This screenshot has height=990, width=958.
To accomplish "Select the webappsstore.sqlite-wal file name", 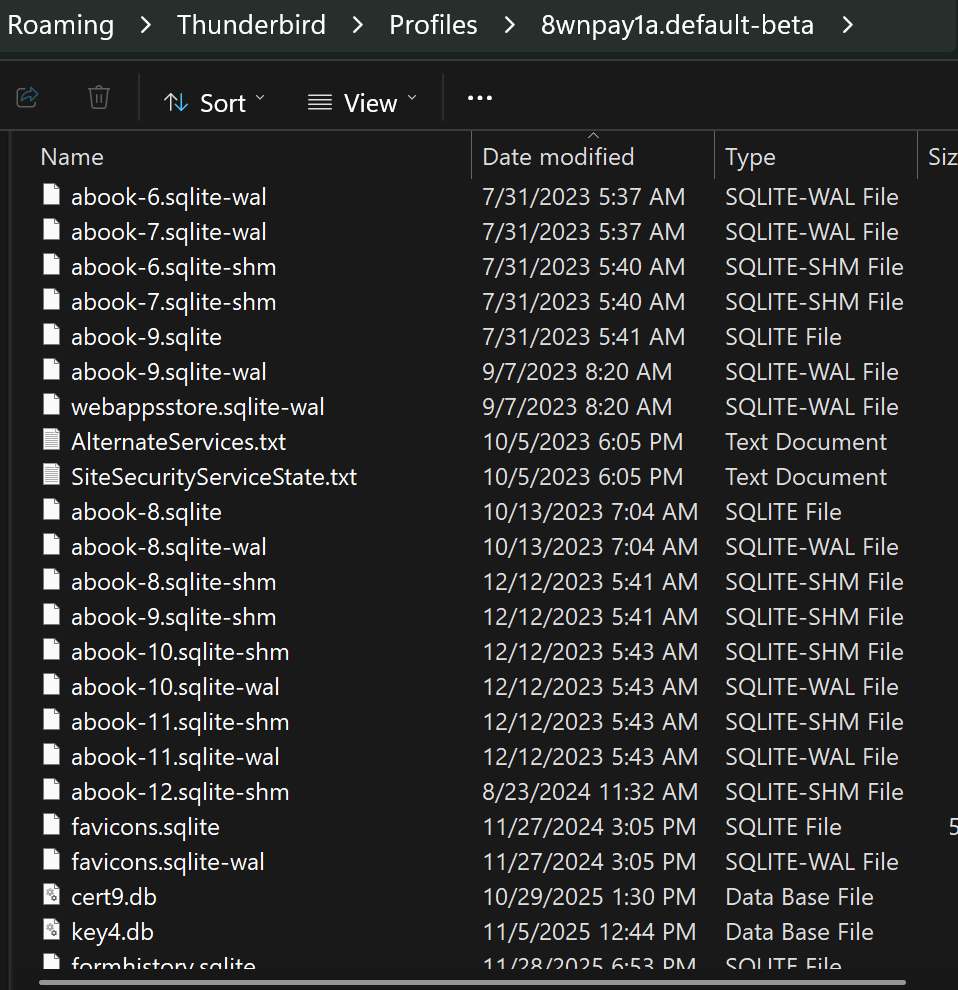I will point(198,407).
